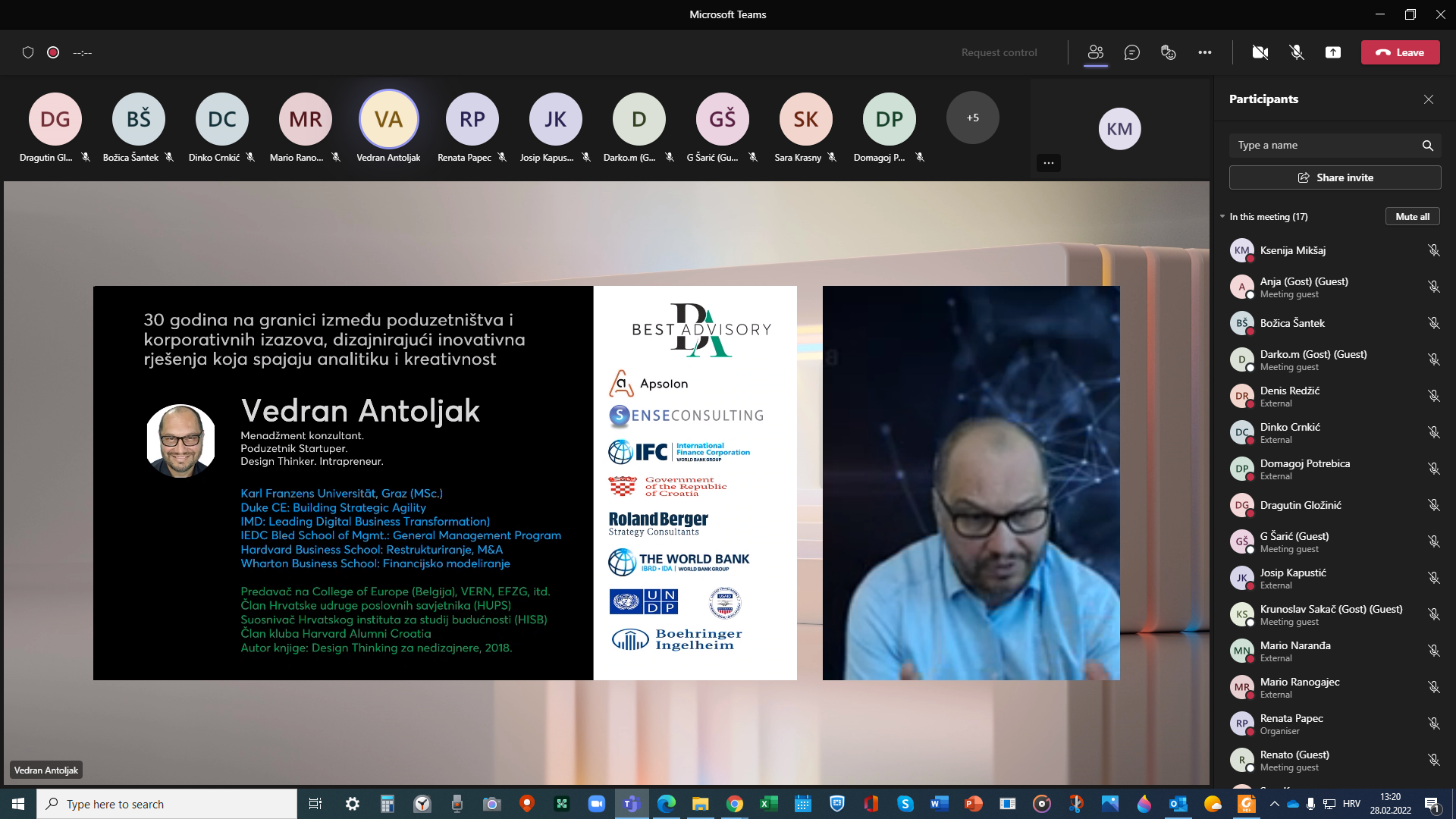Click mic icon beside Denis Redžić
The width and height of the screenshot is (1456, 819).
(1433, 396)
